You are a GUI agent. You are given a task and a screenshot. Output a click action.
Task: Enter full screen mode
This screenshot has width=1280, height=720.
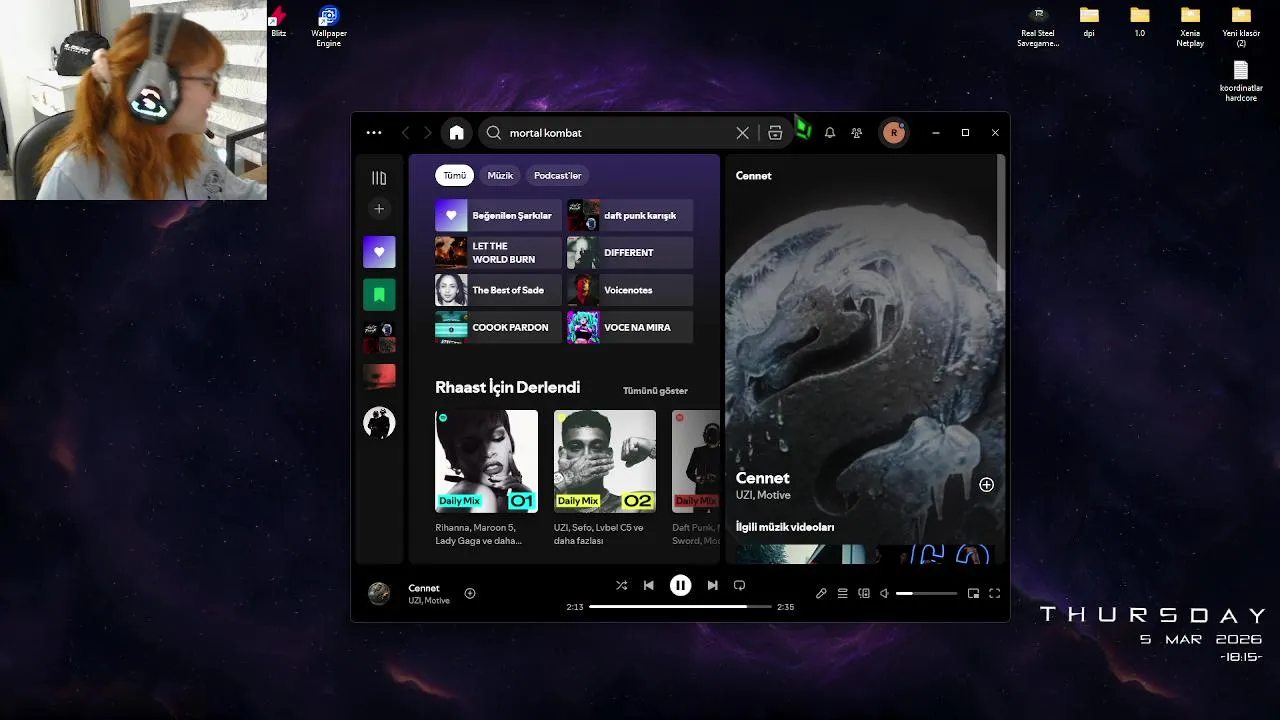coord(995,593)
